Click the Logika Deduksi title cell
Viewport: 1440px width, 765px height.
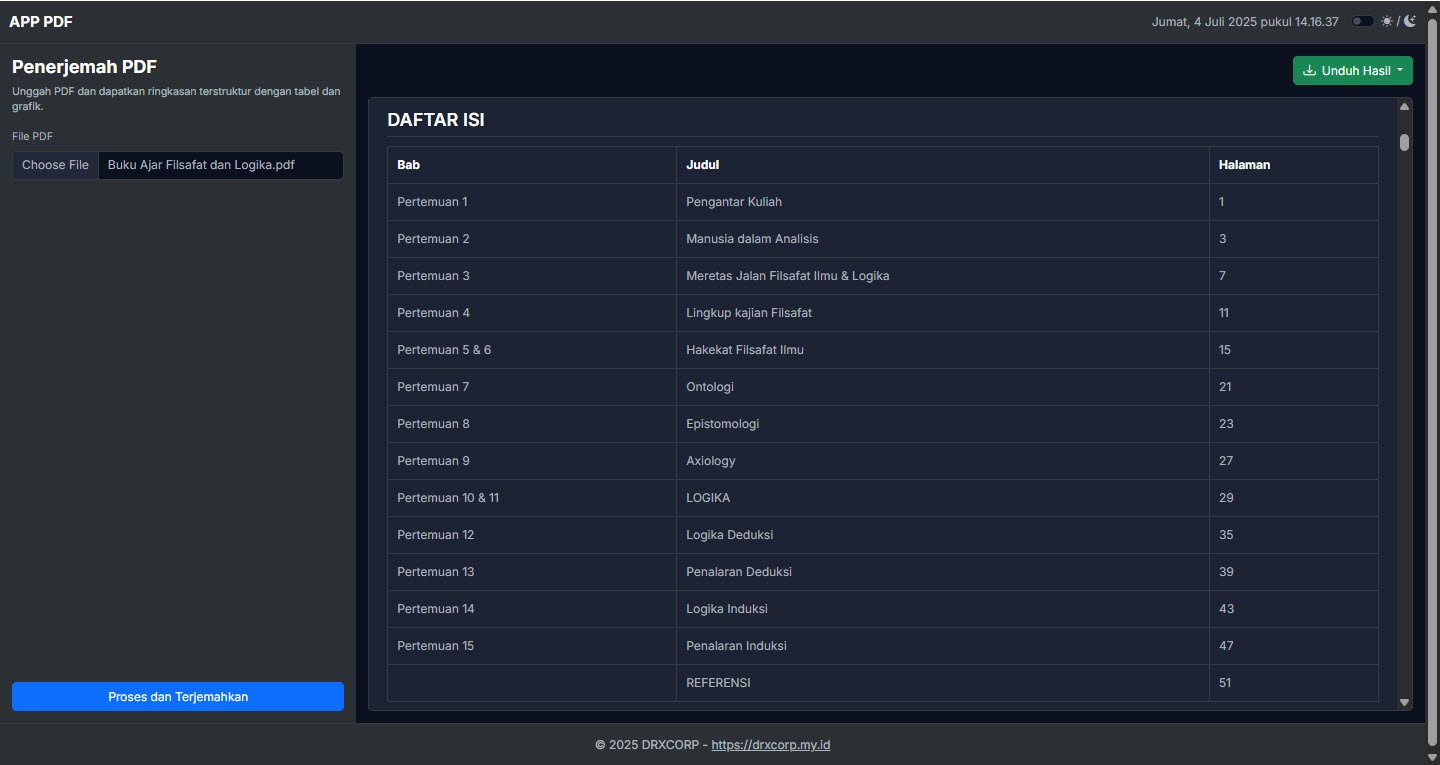[943, 535]
